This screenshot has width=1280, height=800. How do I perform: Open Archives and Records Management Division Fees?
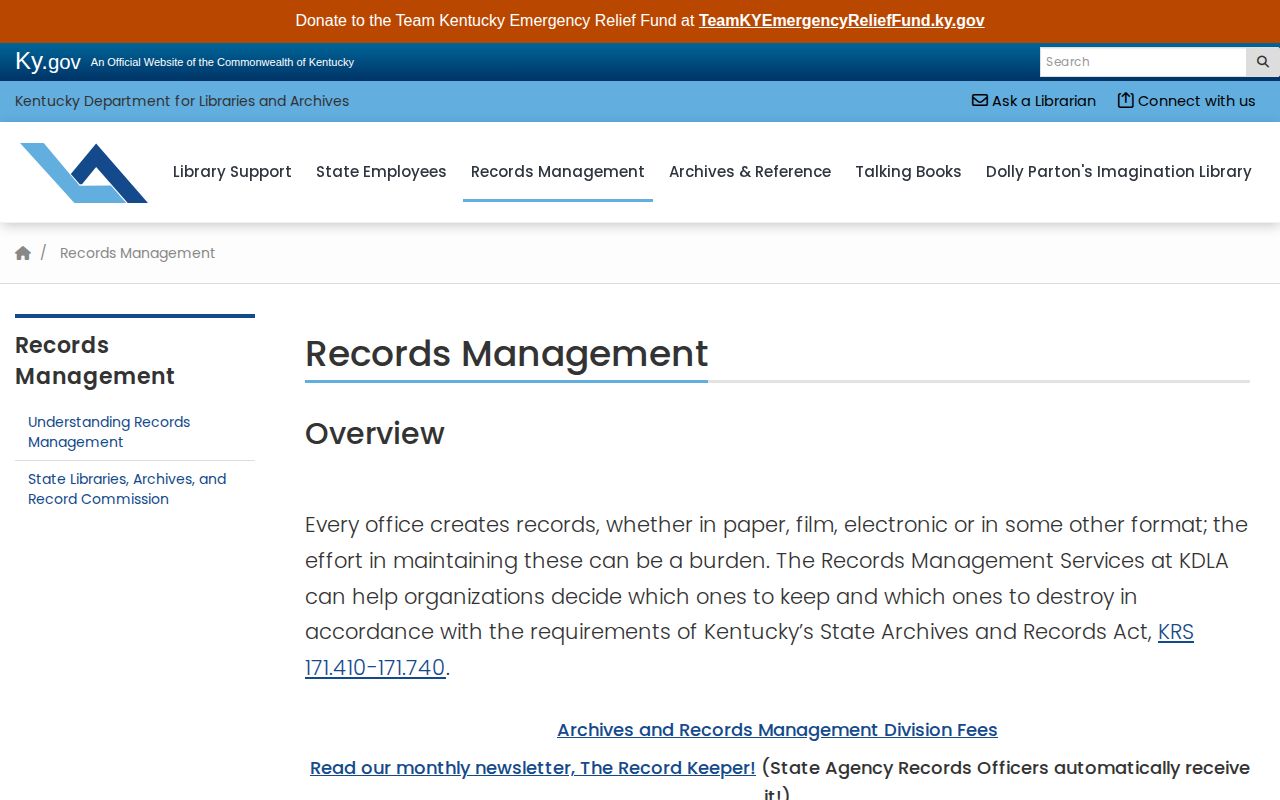coord(777,730)
